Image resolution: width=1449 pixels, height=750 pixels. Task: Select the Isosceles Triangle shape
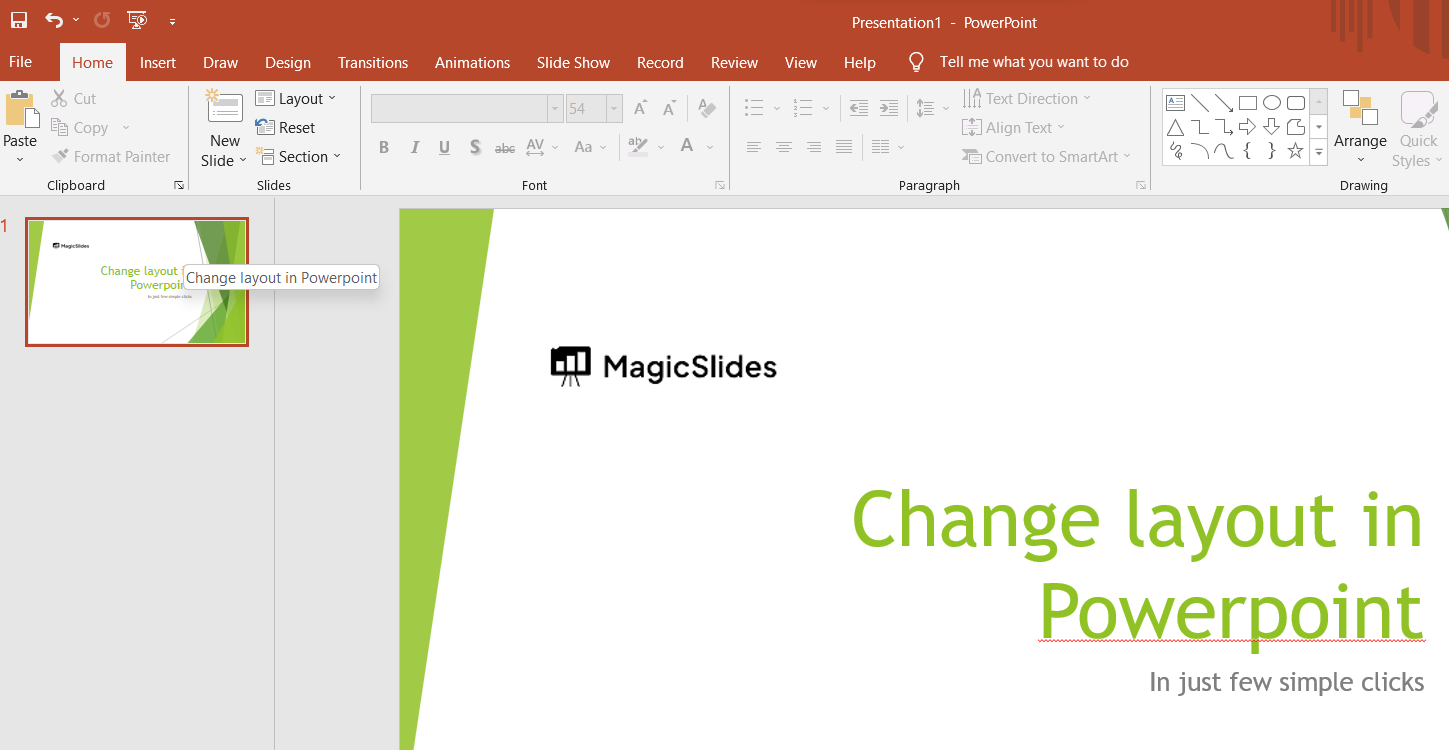tap(1176, 127)
